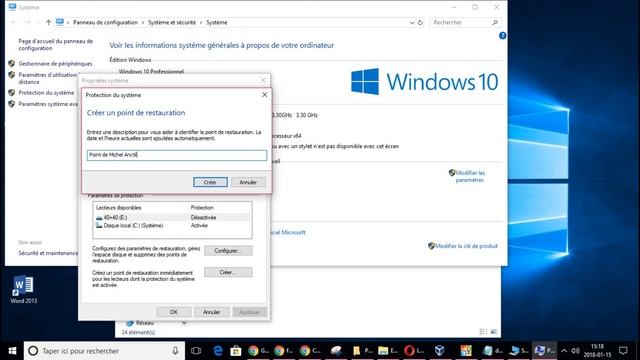Open Word 2013 desktop shortcut
Image resolution: width=640 pixels, height=360 pixels.
coord(24,289)
